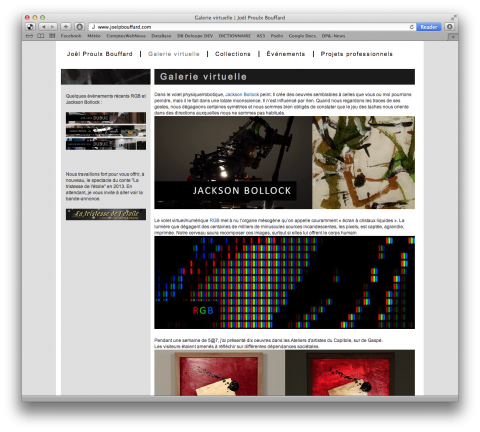Click the round icon right of Reader button
Viewport: 480px width, 432px height.
click(449, 27)
